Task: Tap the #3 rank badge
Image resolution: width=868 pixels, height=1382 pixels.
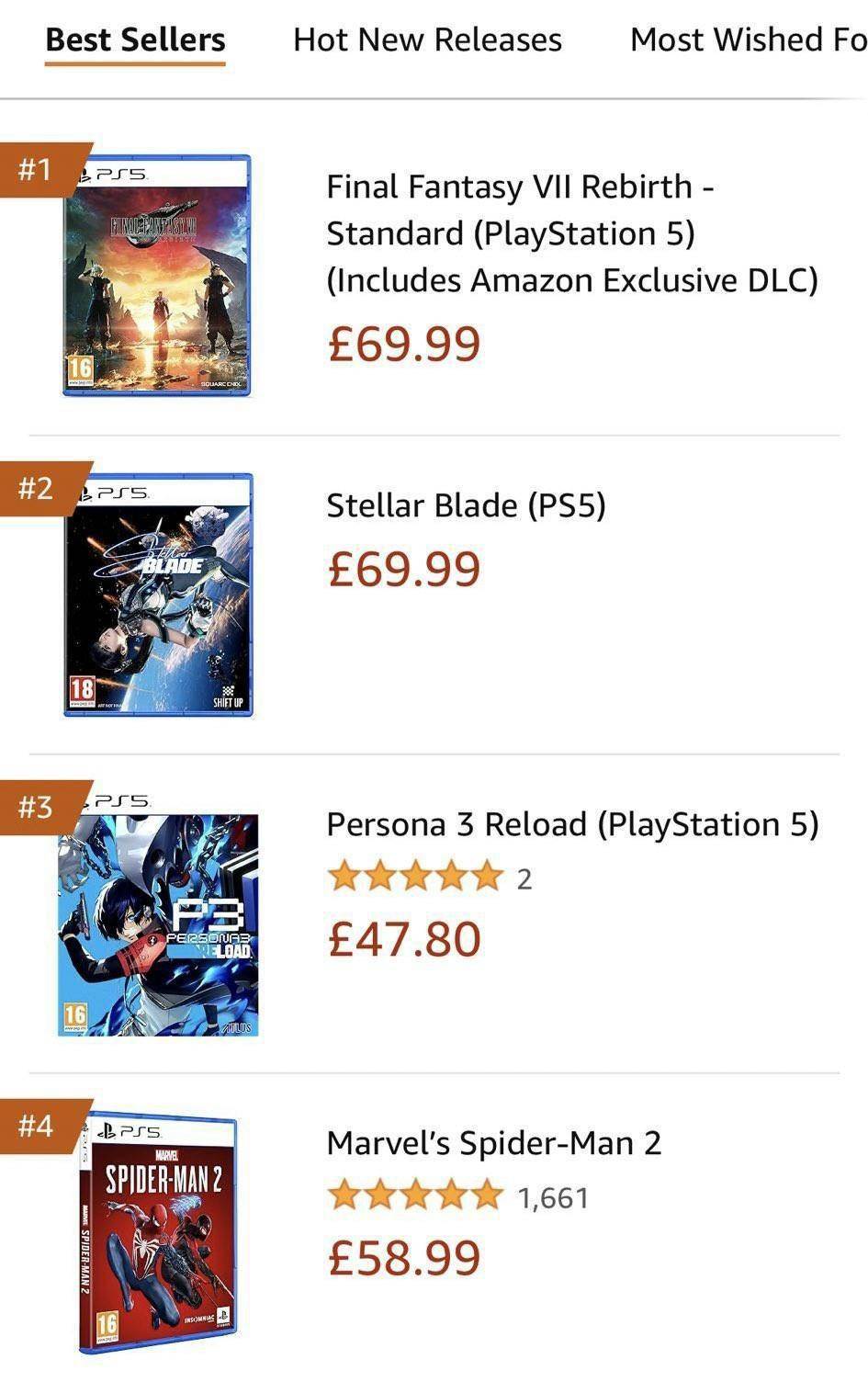Action: tap(37, 807)
